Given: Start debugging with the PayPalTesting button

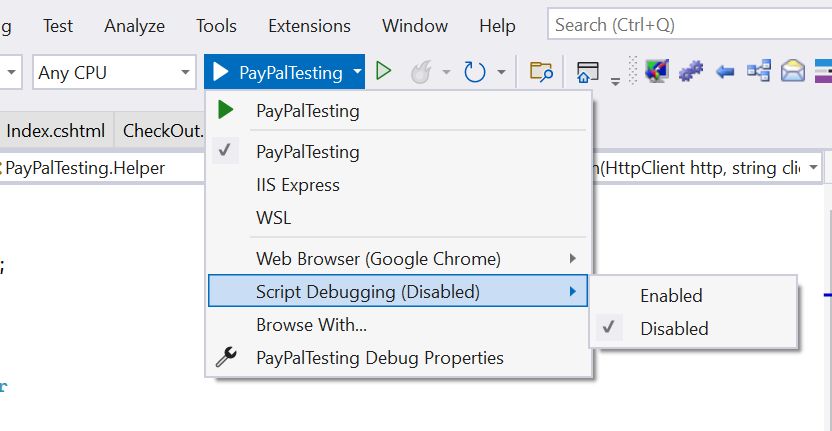Looking at the screenshot, I should [x=278, y=72].
